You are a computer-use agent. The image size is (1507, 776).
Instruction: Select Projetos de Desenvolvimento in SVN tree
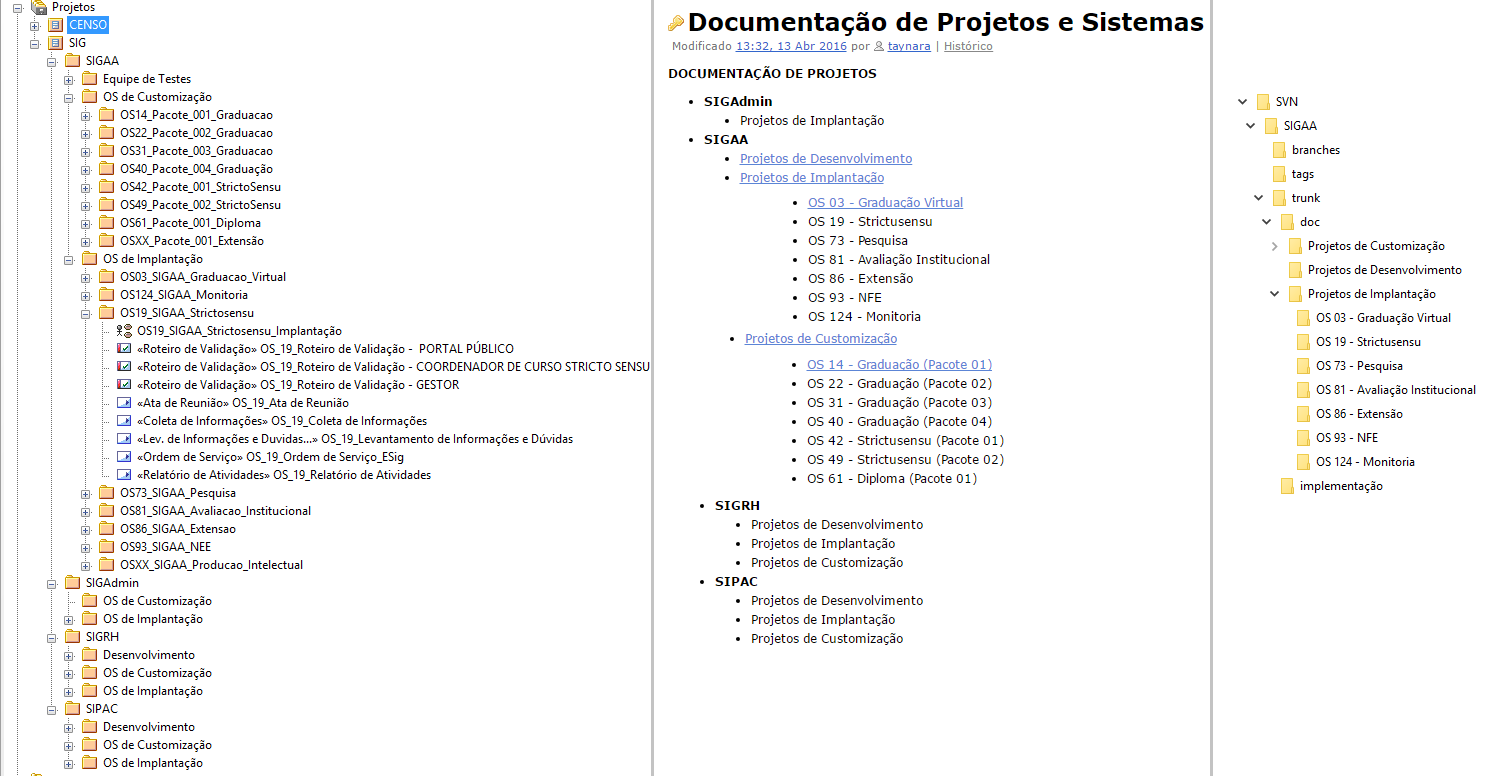click(1384, 270)
